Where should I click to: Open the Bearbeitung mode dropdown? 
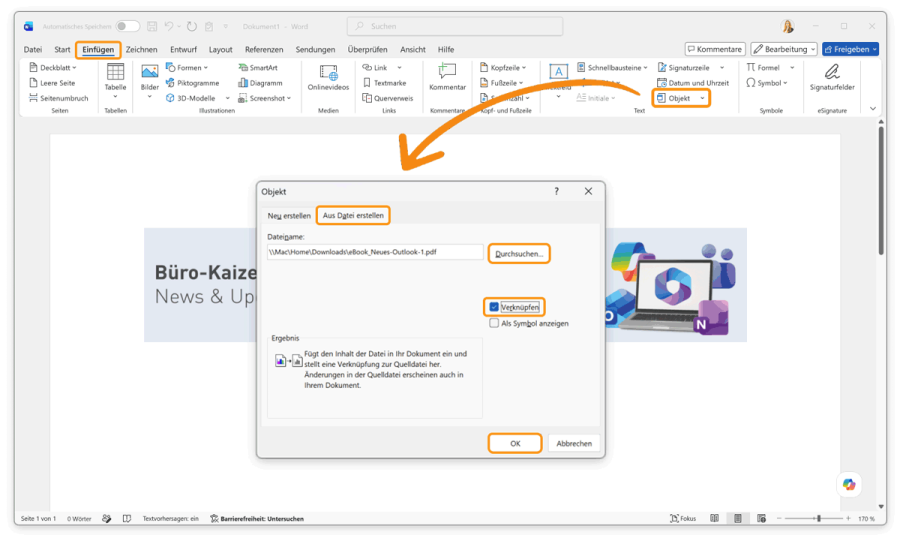[783, 49]
